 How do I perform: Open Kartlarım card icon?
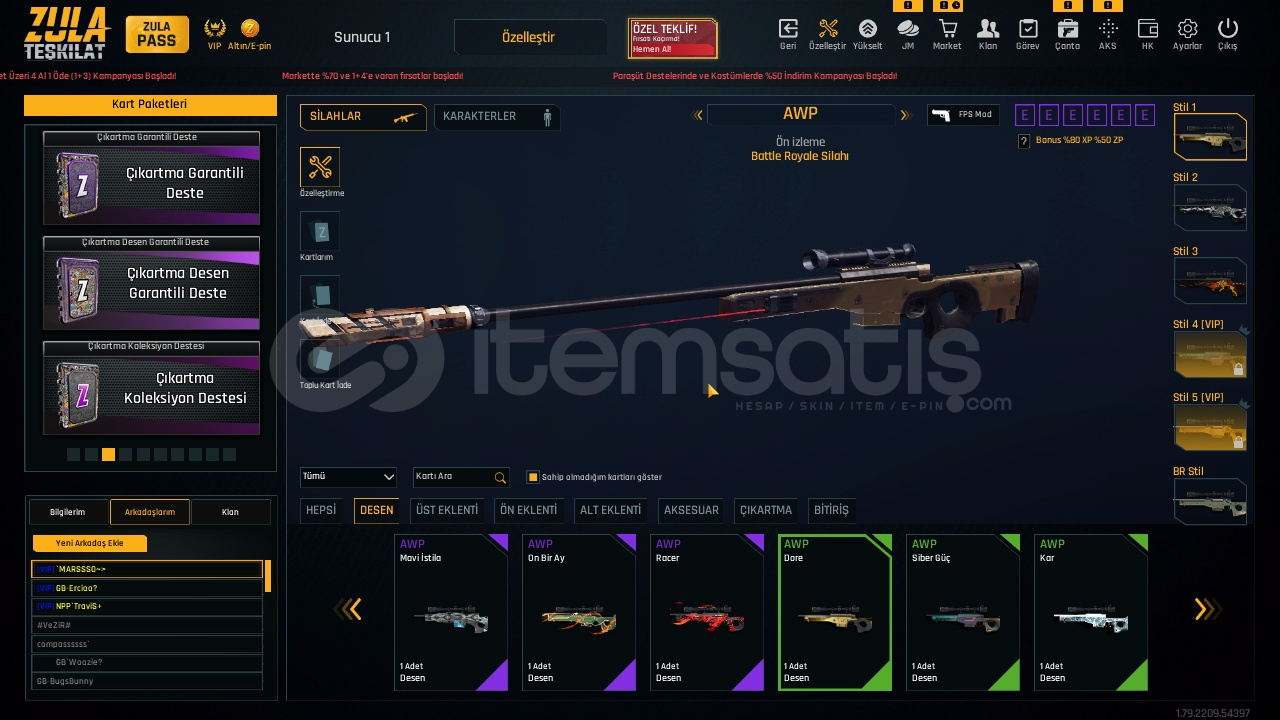[320, 231]
